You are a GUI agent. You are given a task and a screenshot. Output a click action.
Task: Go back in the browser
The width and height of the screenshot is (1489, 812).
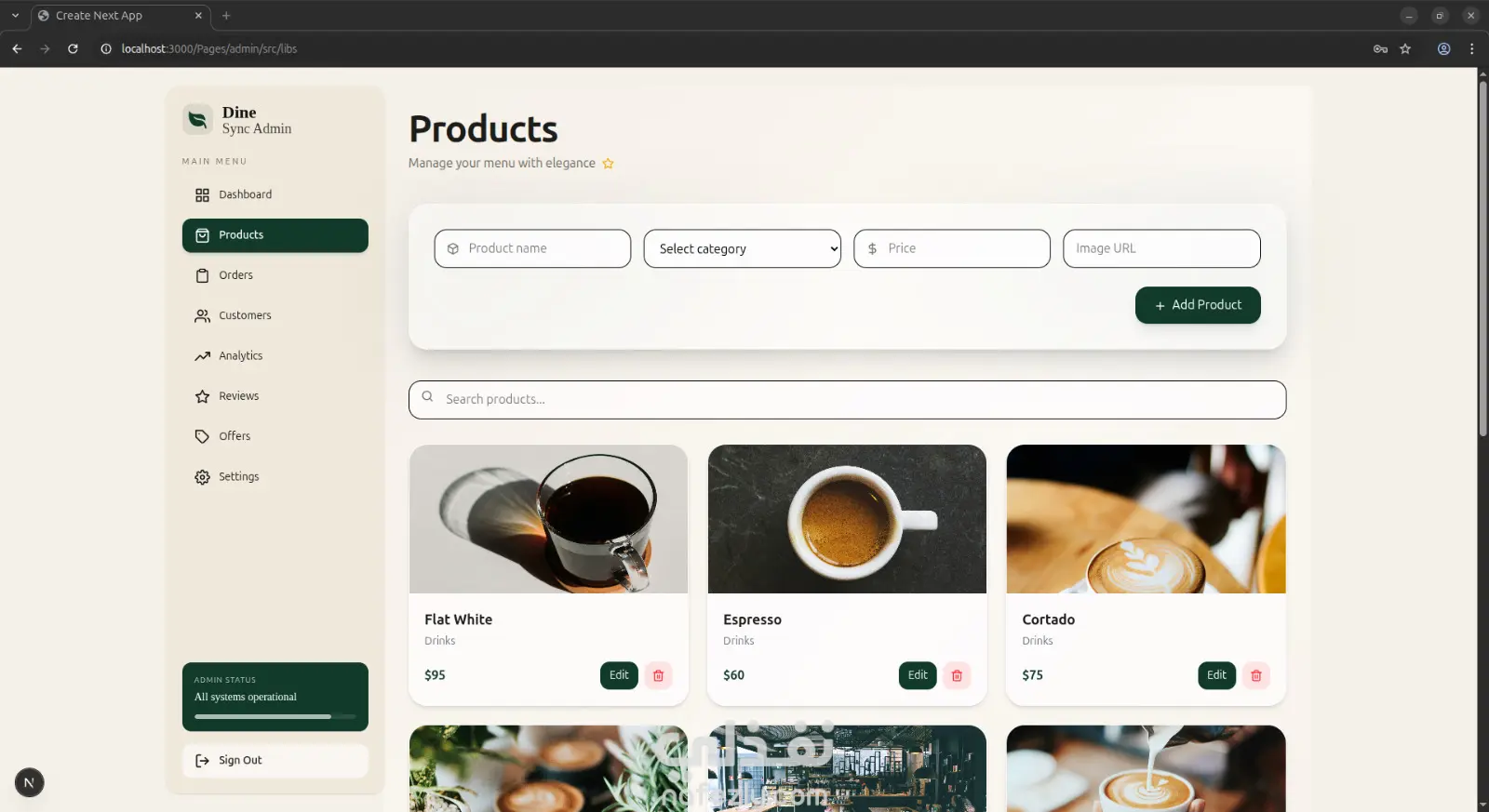click(x=17, y=49)
